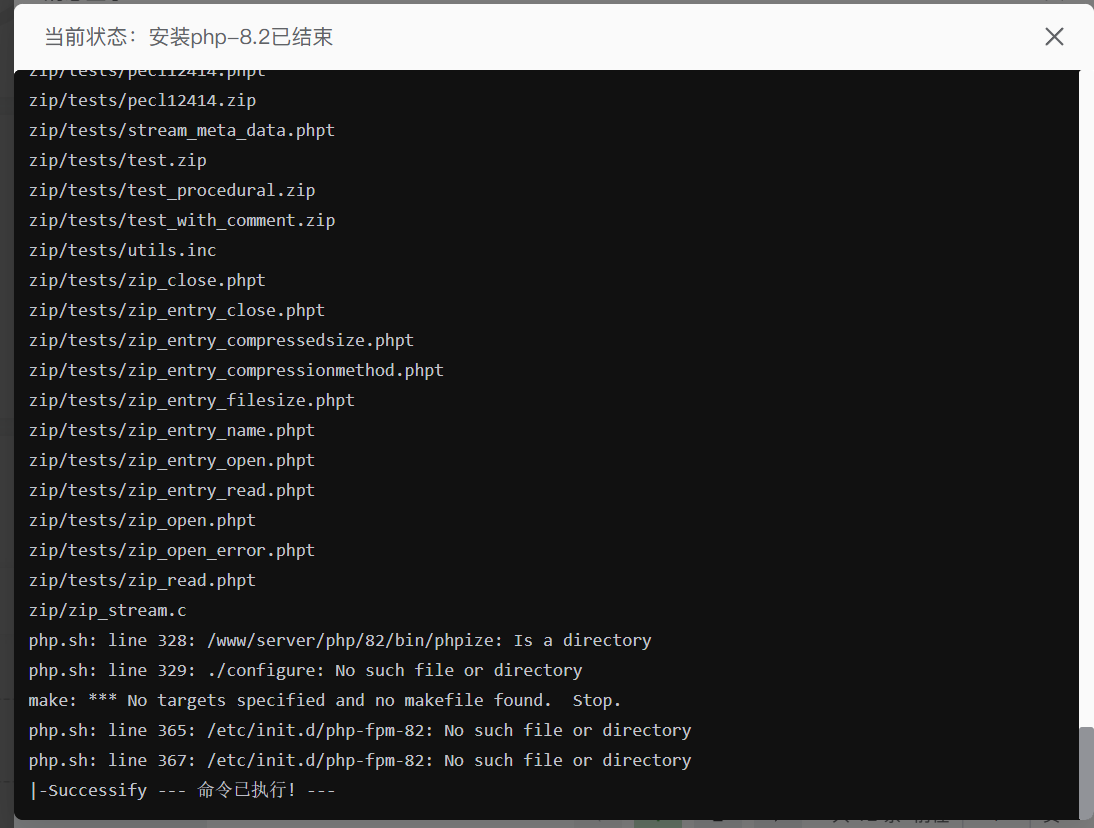
Task: Click the 'line 365' php-fpm-82 error line
Action: 360,730
